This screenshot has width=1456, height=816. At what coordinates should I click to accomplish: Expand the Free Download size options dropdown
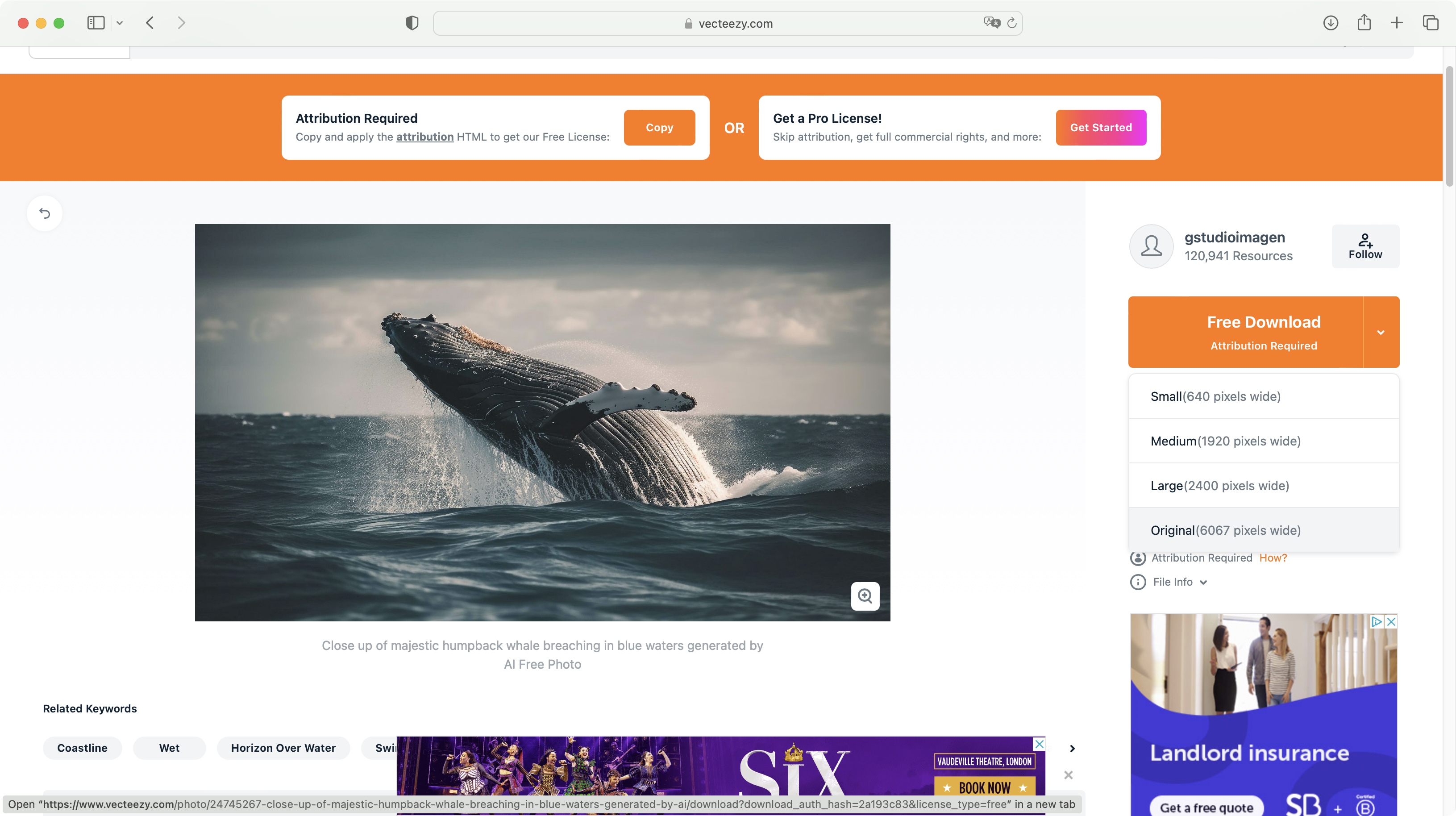(x=1381, y=332)
